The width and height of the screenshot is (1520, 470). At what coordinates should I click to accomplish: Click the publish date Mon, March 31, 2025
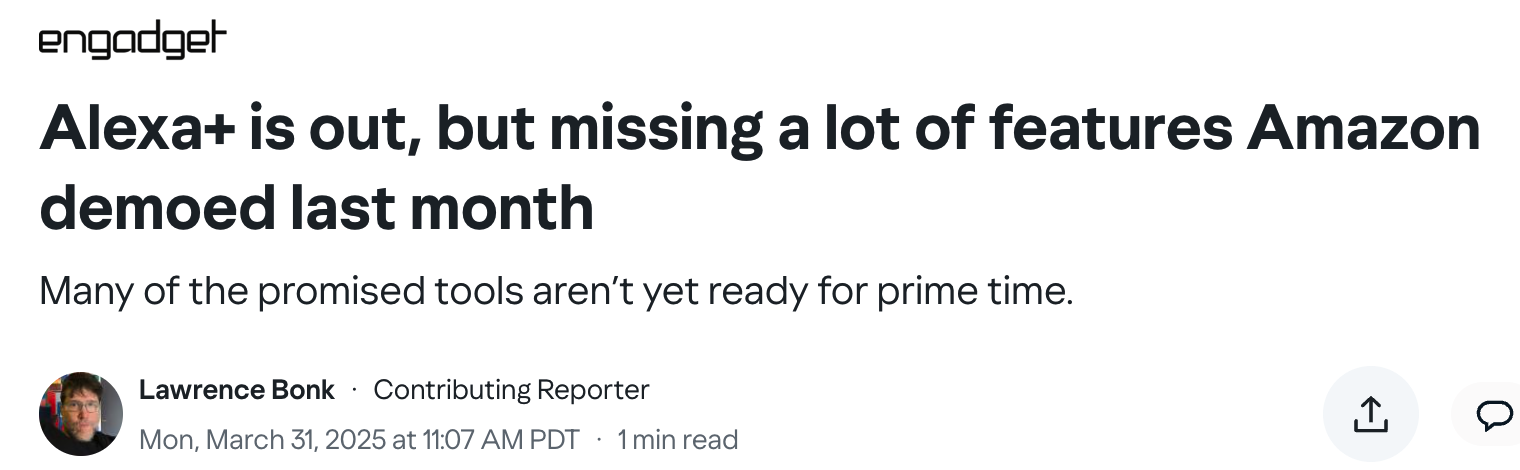click(260, 440)
